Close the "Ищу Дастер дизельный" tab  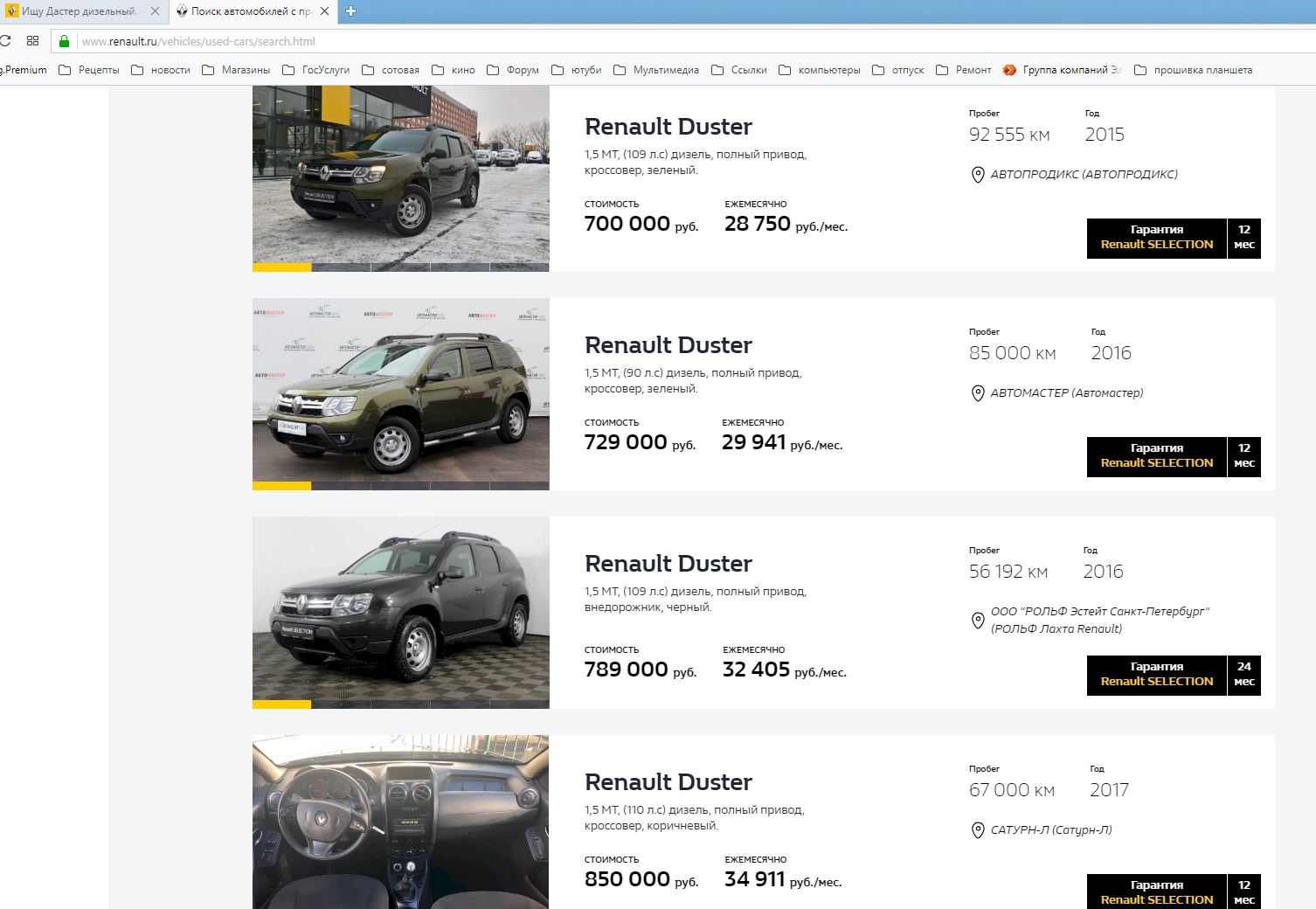tap(155, 11)
